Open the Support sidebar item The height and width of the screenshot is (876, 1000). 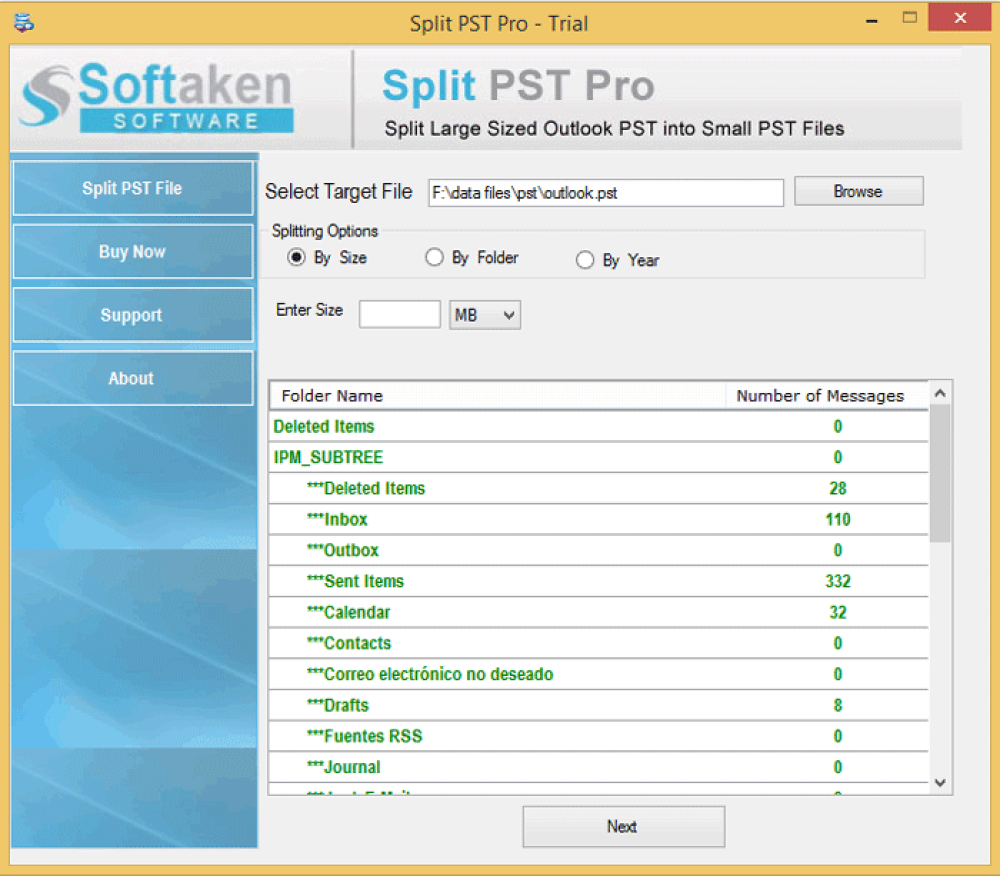click(132, 315)
